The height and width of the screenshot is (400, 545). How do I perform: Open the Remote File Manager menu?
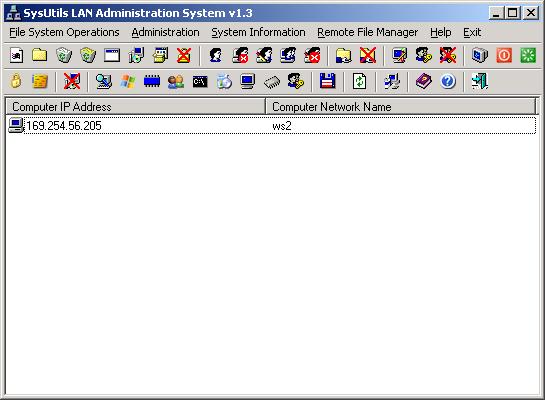click(x=367, y=32)
